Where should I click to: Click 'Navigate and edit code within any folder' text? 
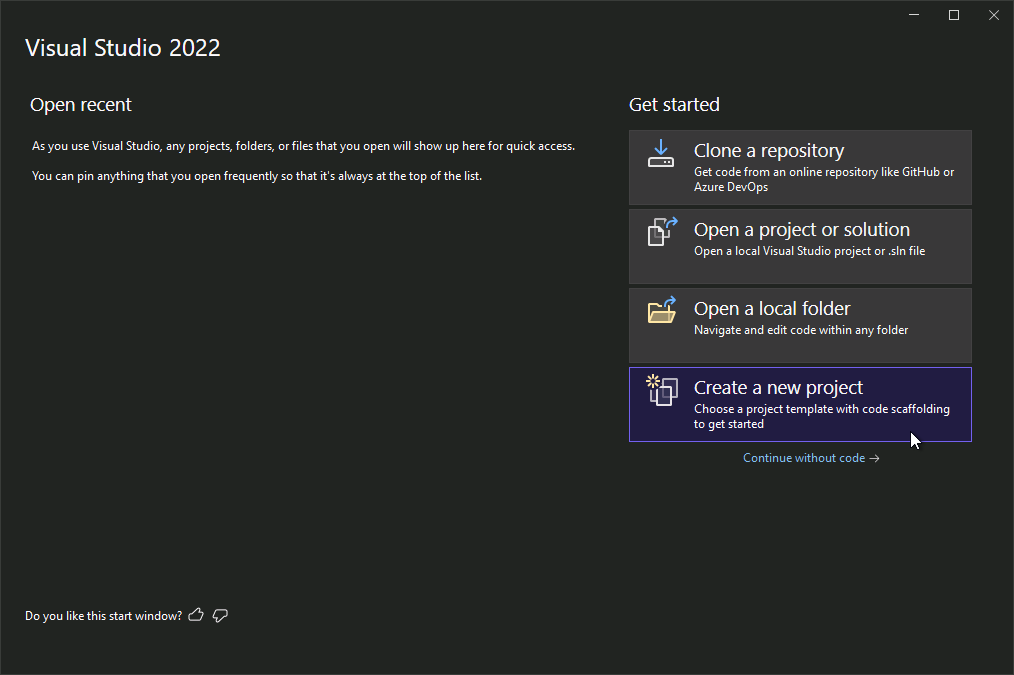point(801,330)
